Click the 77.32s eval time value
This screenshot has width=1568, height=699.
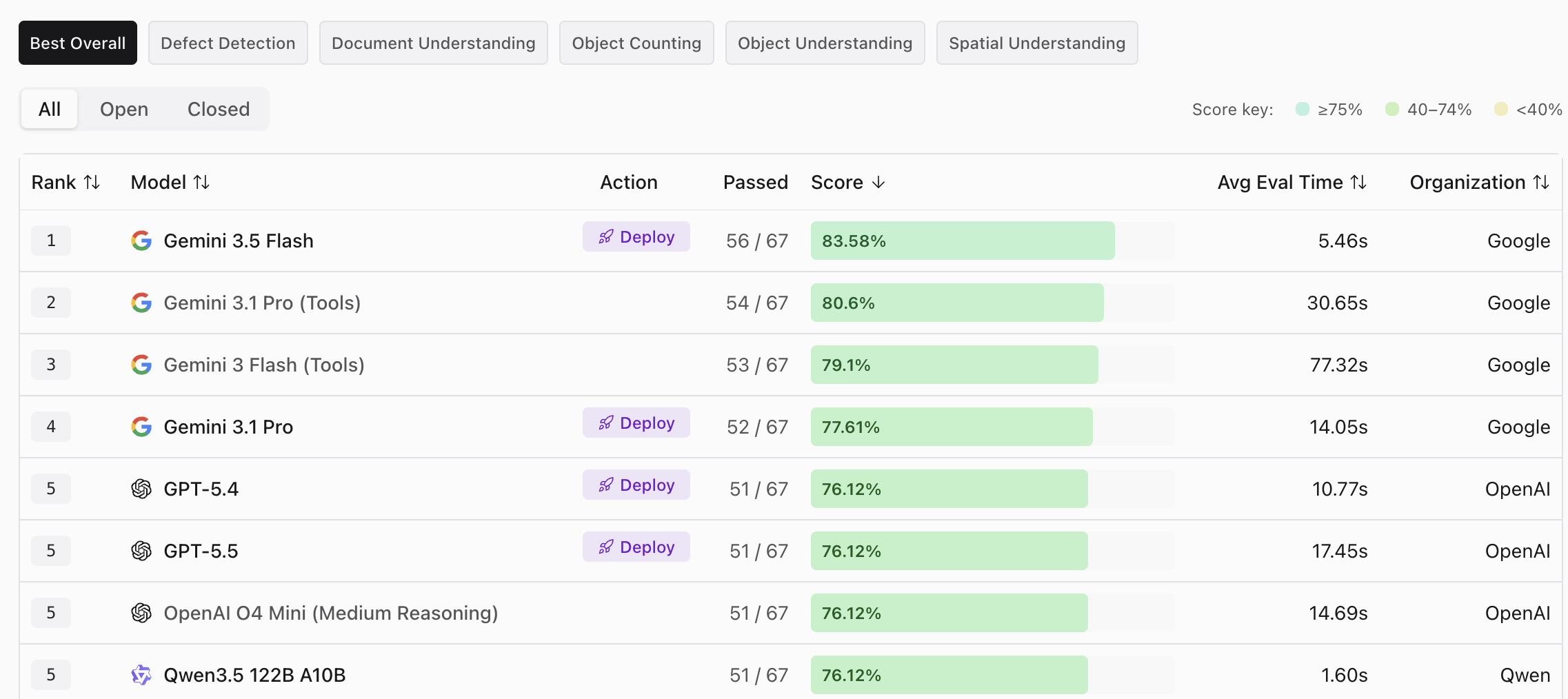click(1338, 365)
